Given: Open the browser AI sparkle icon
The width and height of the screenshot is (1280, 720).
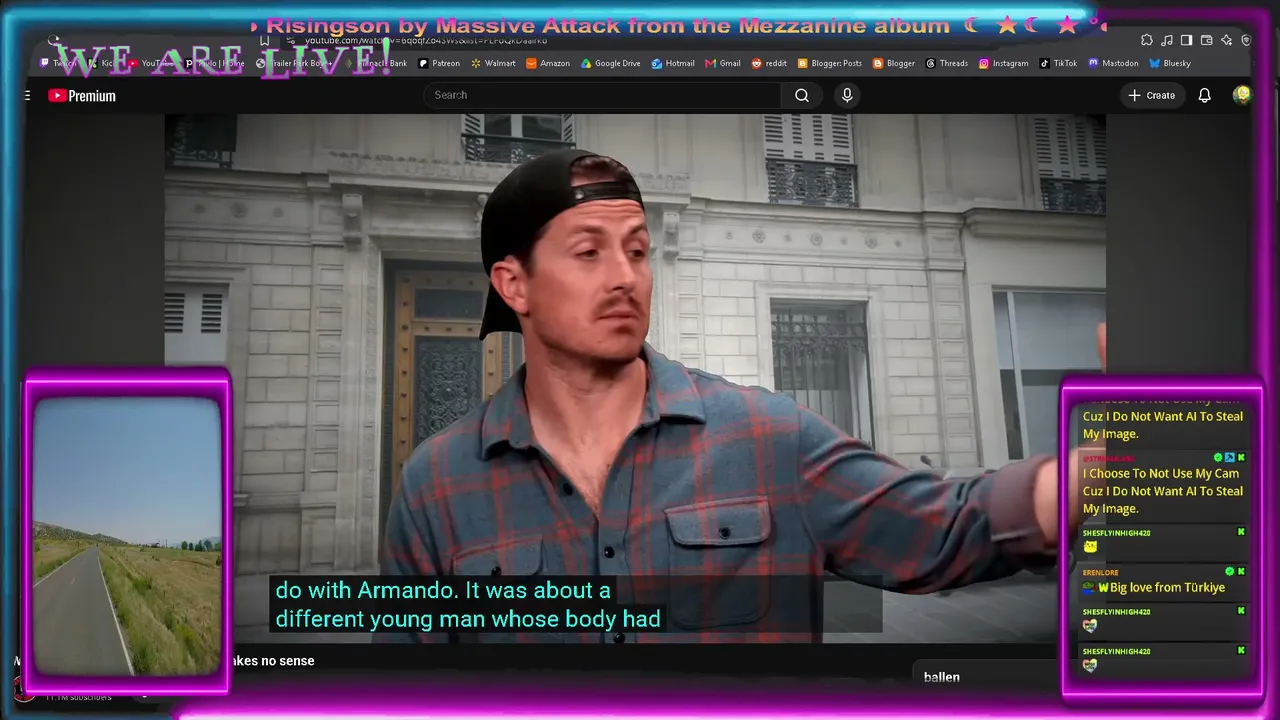Looking at the screenshot, I should [x=1227, y=40].
